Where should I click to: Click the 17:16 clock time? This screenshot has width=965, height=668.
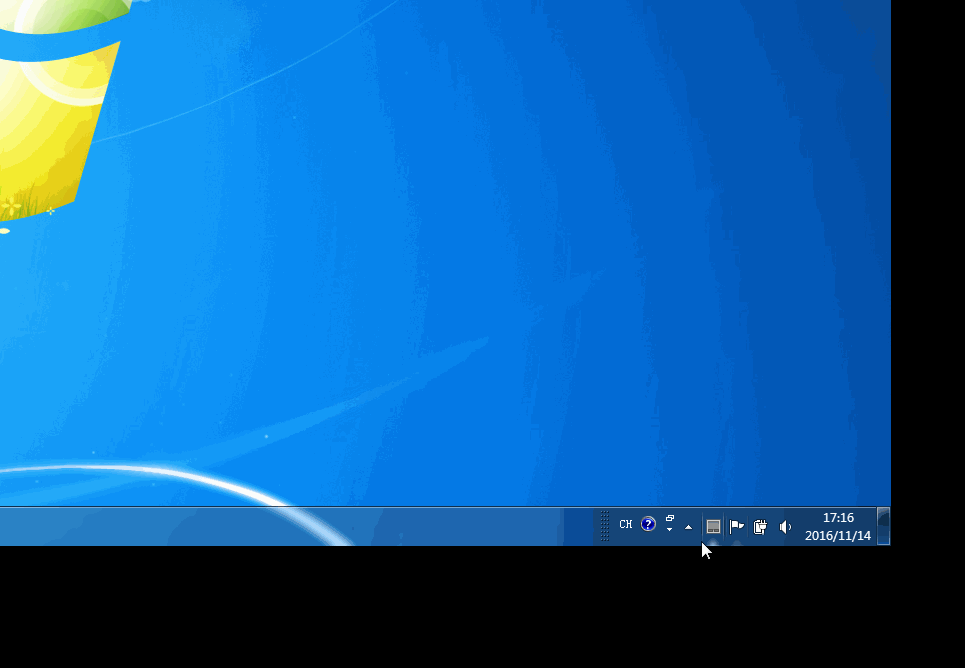click(838, 518)
